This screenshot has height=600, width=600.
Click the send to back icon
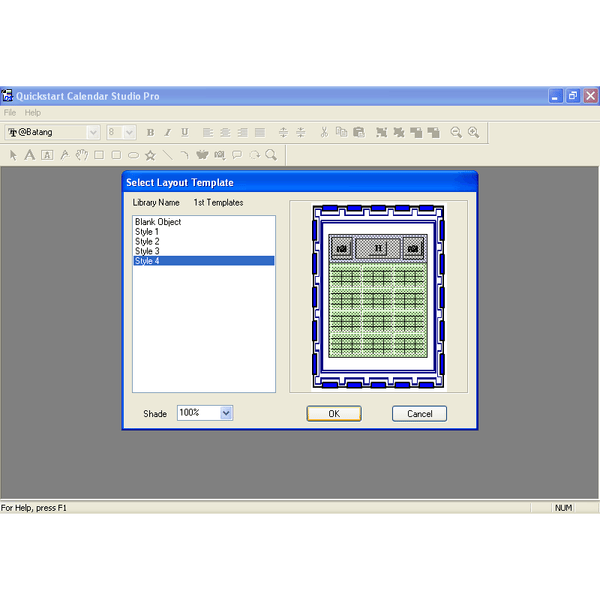[434, 132]
